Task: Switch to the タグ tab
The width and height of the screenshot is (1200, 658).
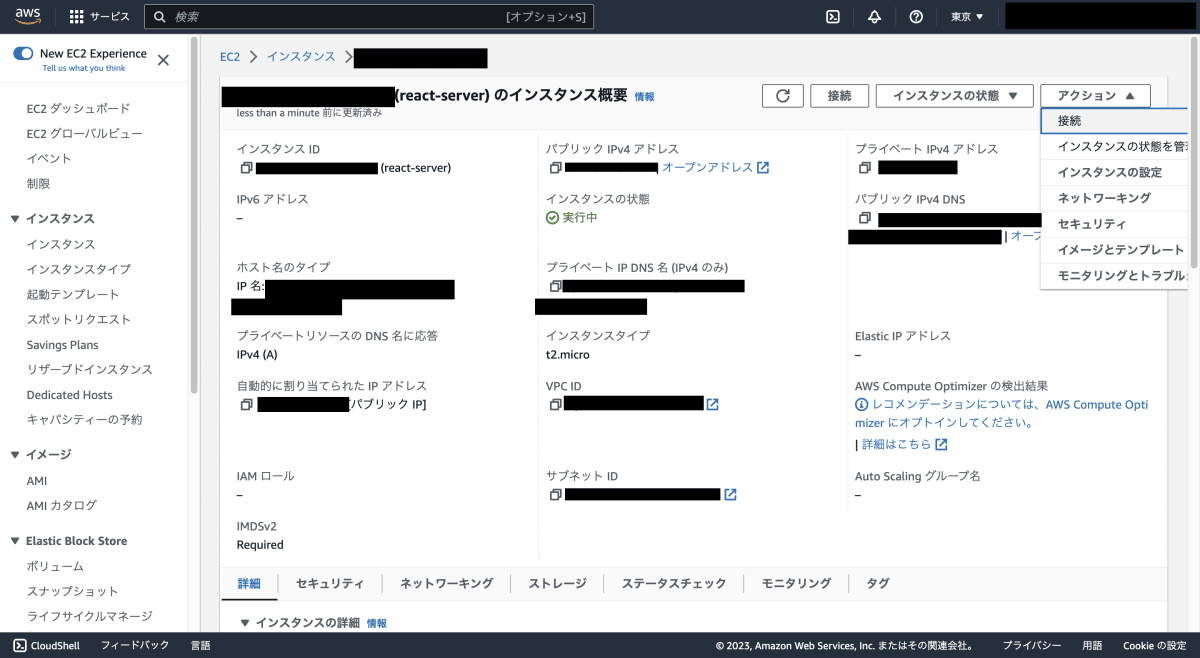Action: [x=877, y=584]
